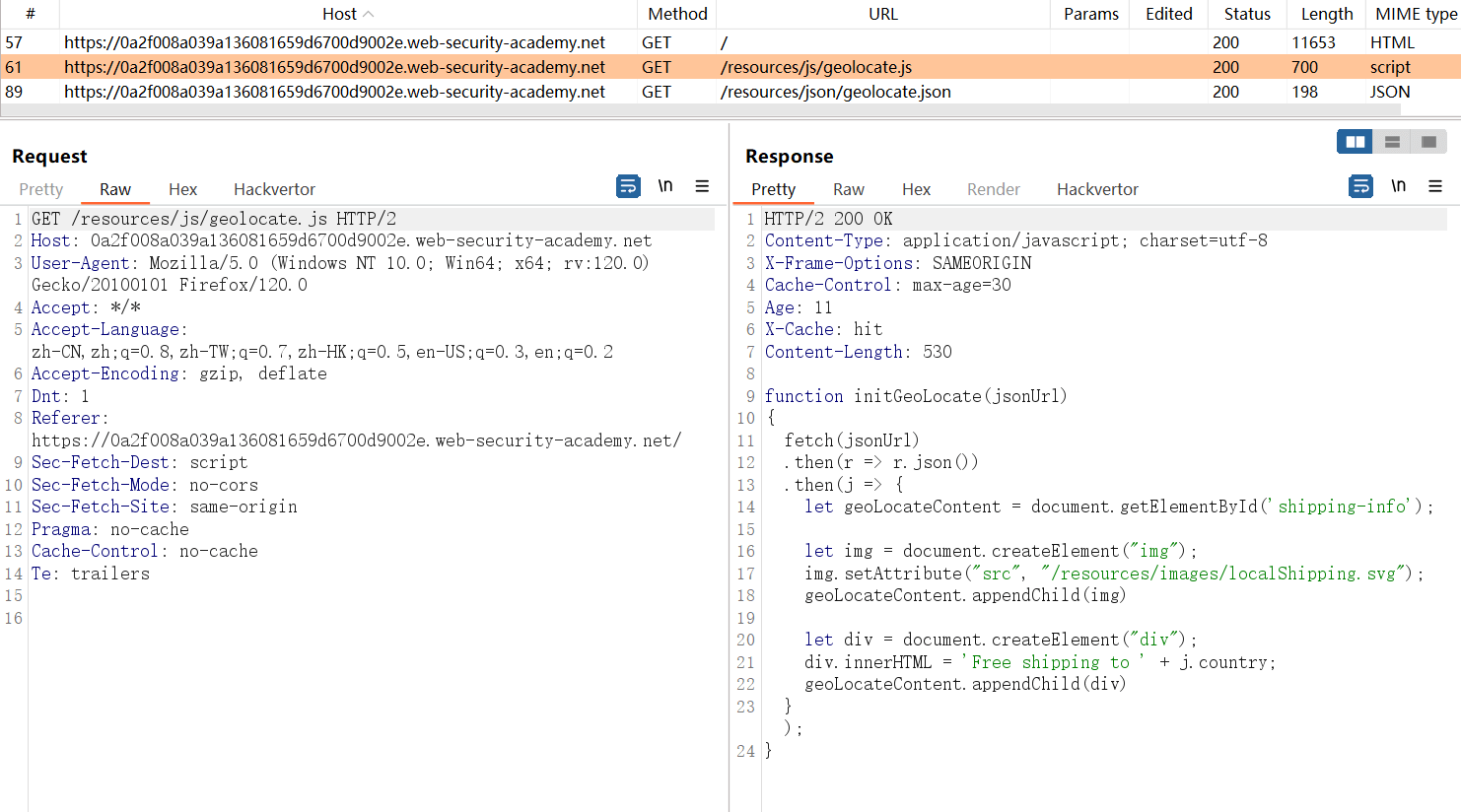Viewport: 1461px width, 812px height.
Task: Toggle word wrap icon in Request panel
Action: (628, 186)
